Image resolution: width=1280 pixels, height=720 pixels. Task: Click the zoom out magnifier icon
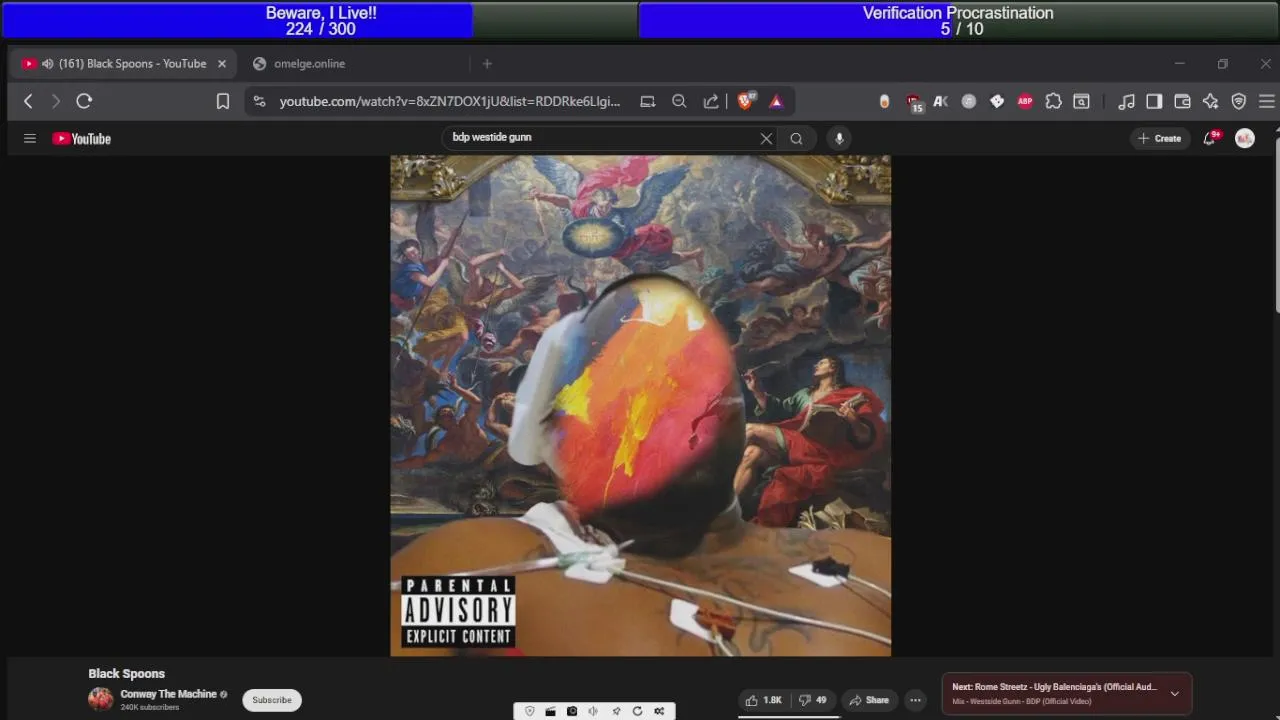coord(679,101)
